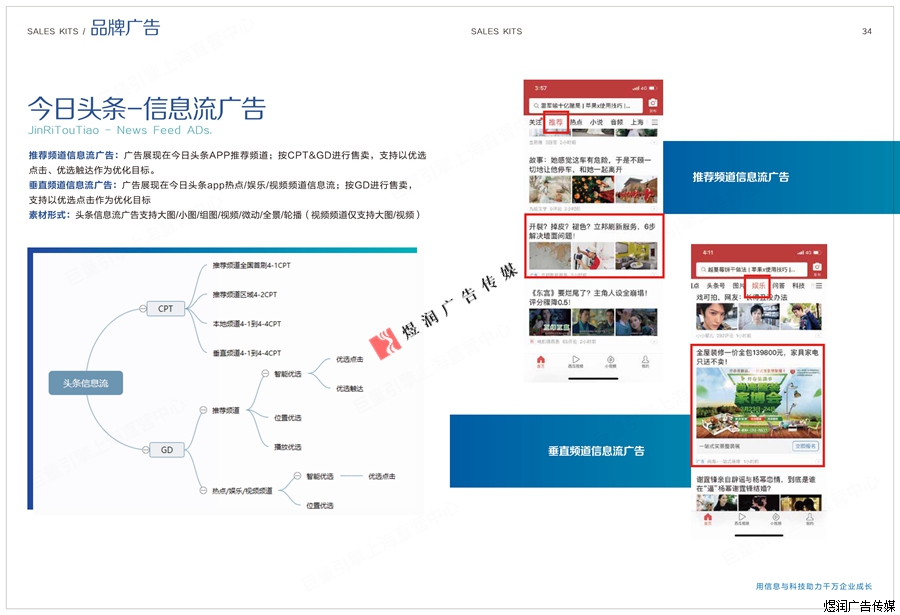This screenshot has width=900, height=615.
Task: Select the 热点 tab in 3:57 phone
Action: point(576,122)
